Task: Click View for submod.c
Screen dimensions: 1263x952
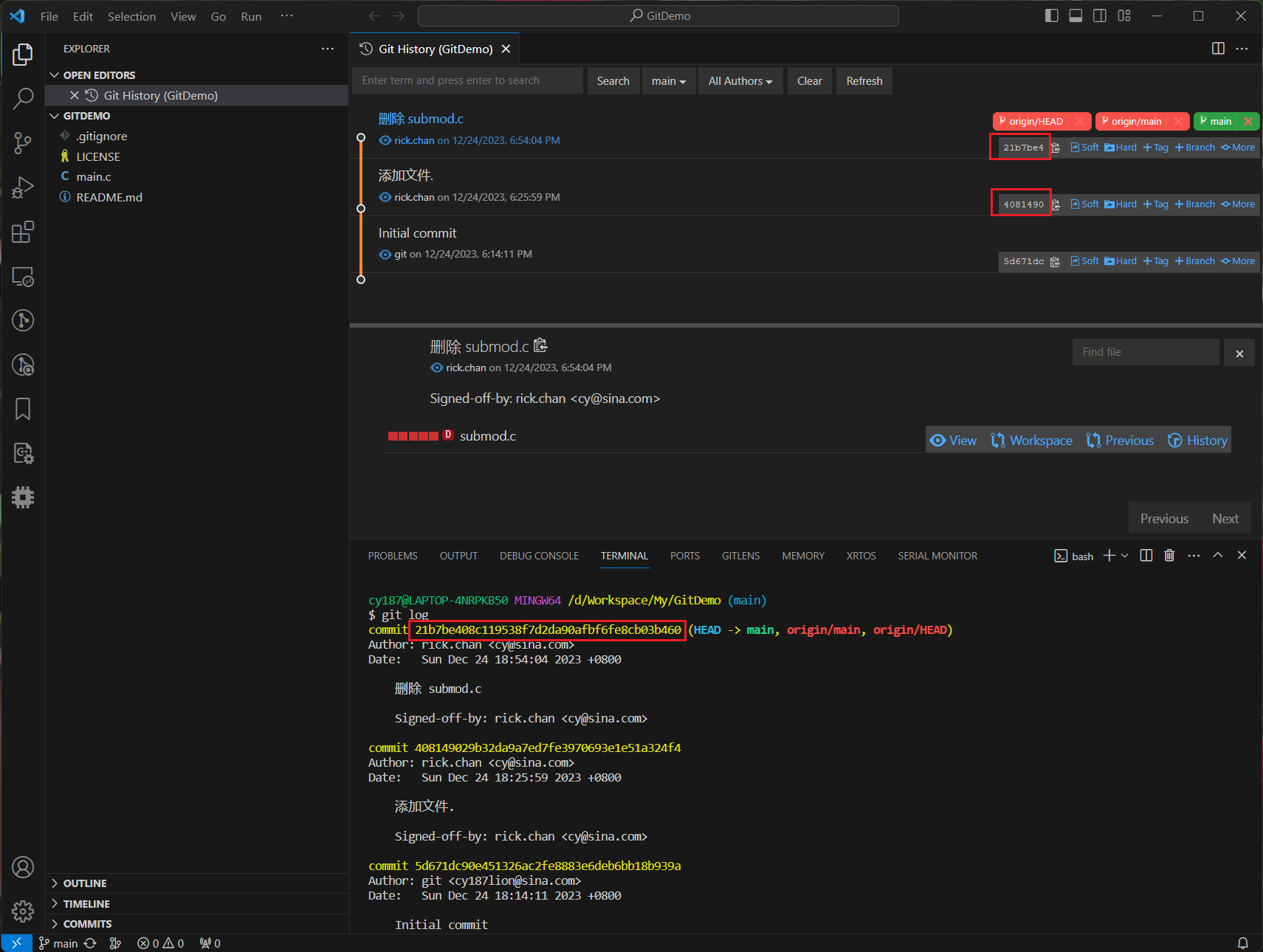Action: (x=953, y=441)
